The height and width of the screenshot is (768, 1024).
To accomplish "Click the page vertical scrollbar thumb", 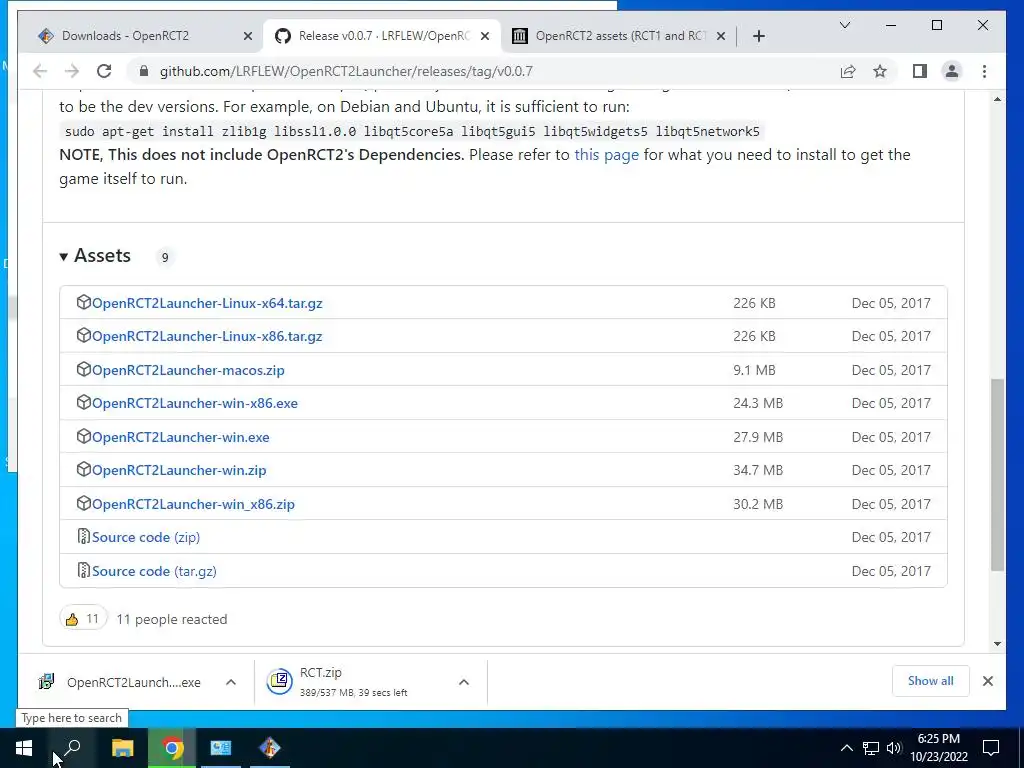I will tap(997, 475).
